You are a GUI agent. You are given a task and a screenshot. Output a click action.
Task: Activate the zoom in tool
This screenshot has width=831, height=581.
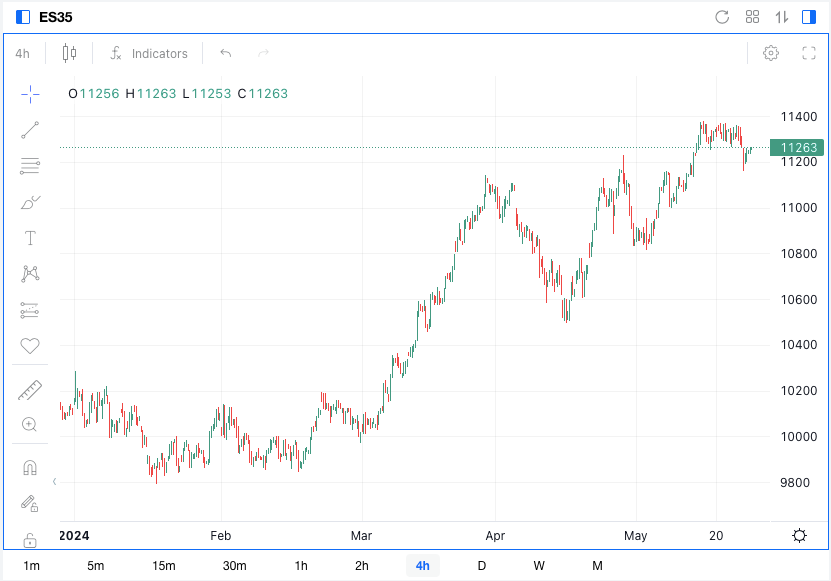30,424
